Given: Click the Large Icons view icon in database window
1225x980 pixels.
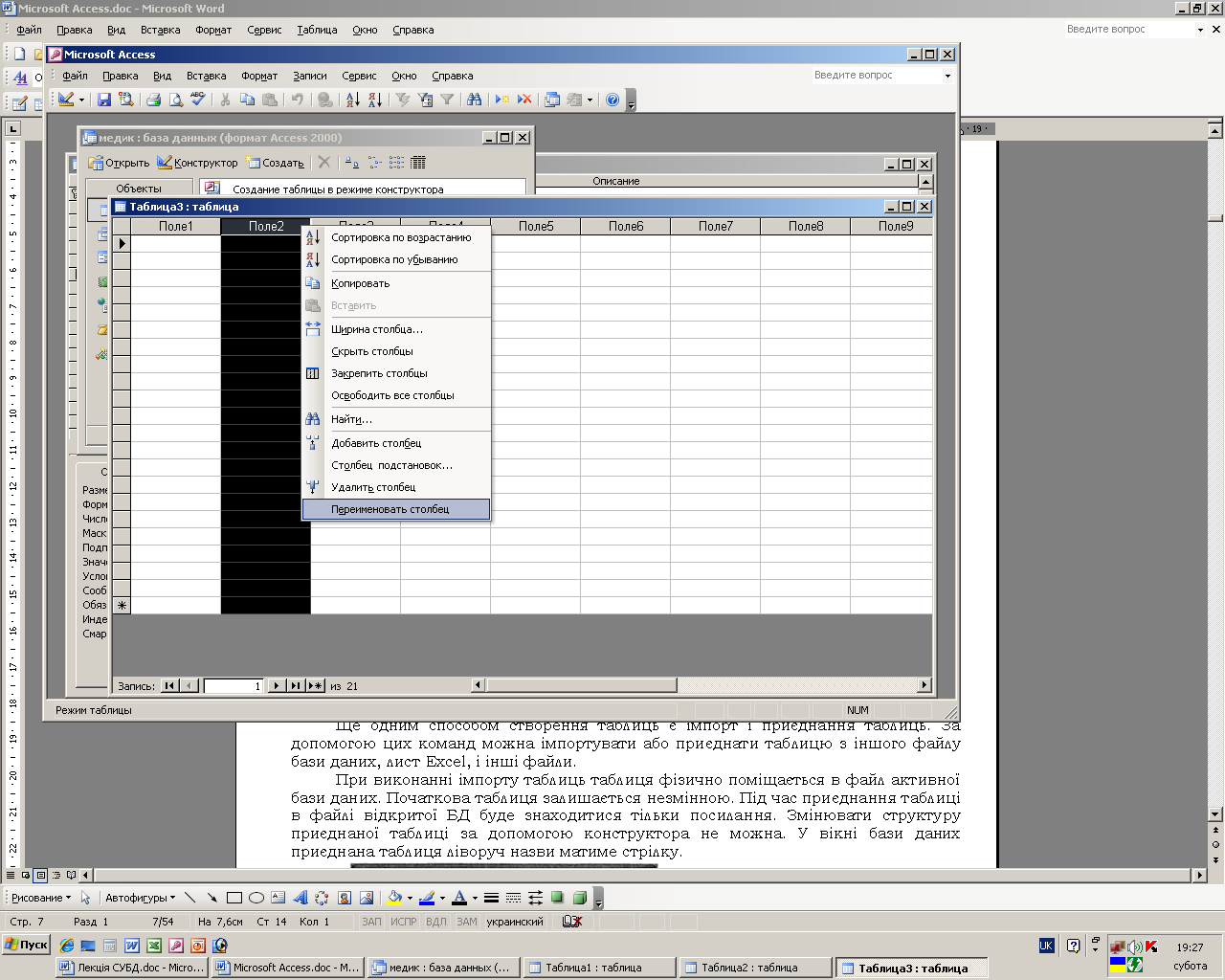Looking at the screenshot, I should 352,163.
